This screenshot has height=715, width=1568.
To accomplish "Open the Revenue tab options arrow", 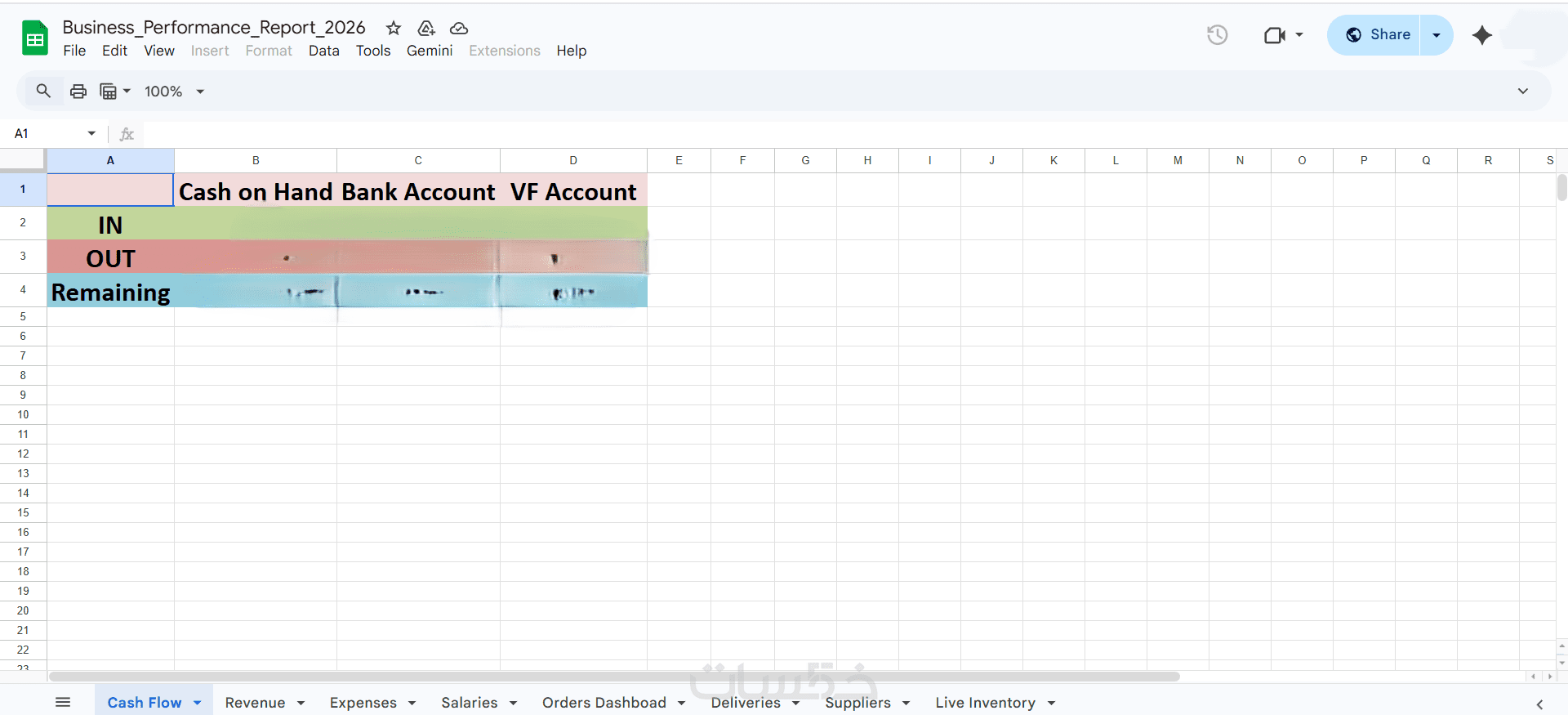I will tap(301, 703).
